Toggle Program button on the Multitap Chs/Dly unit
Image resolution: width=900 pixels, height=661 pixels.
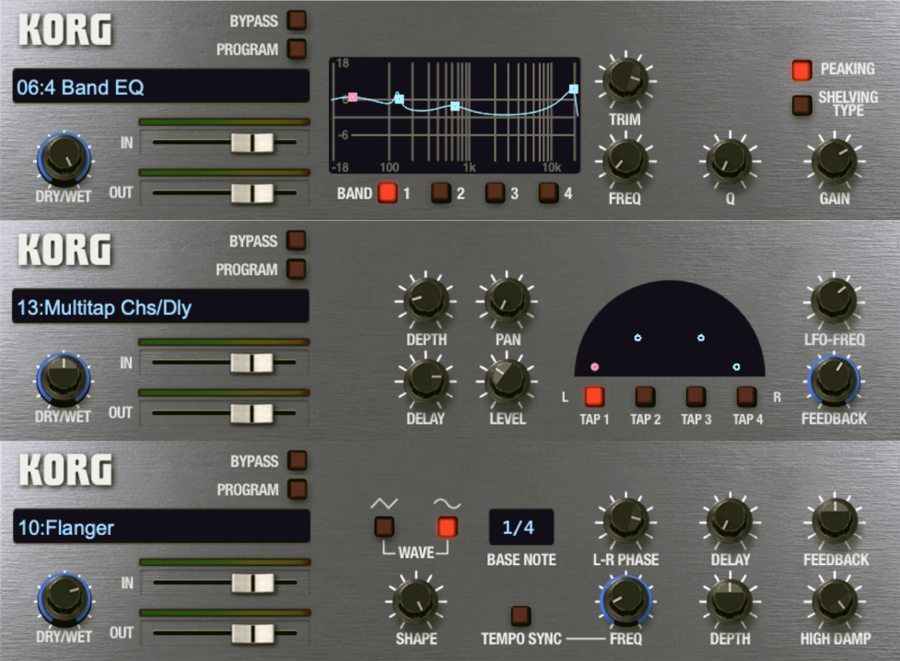point(296,269)
